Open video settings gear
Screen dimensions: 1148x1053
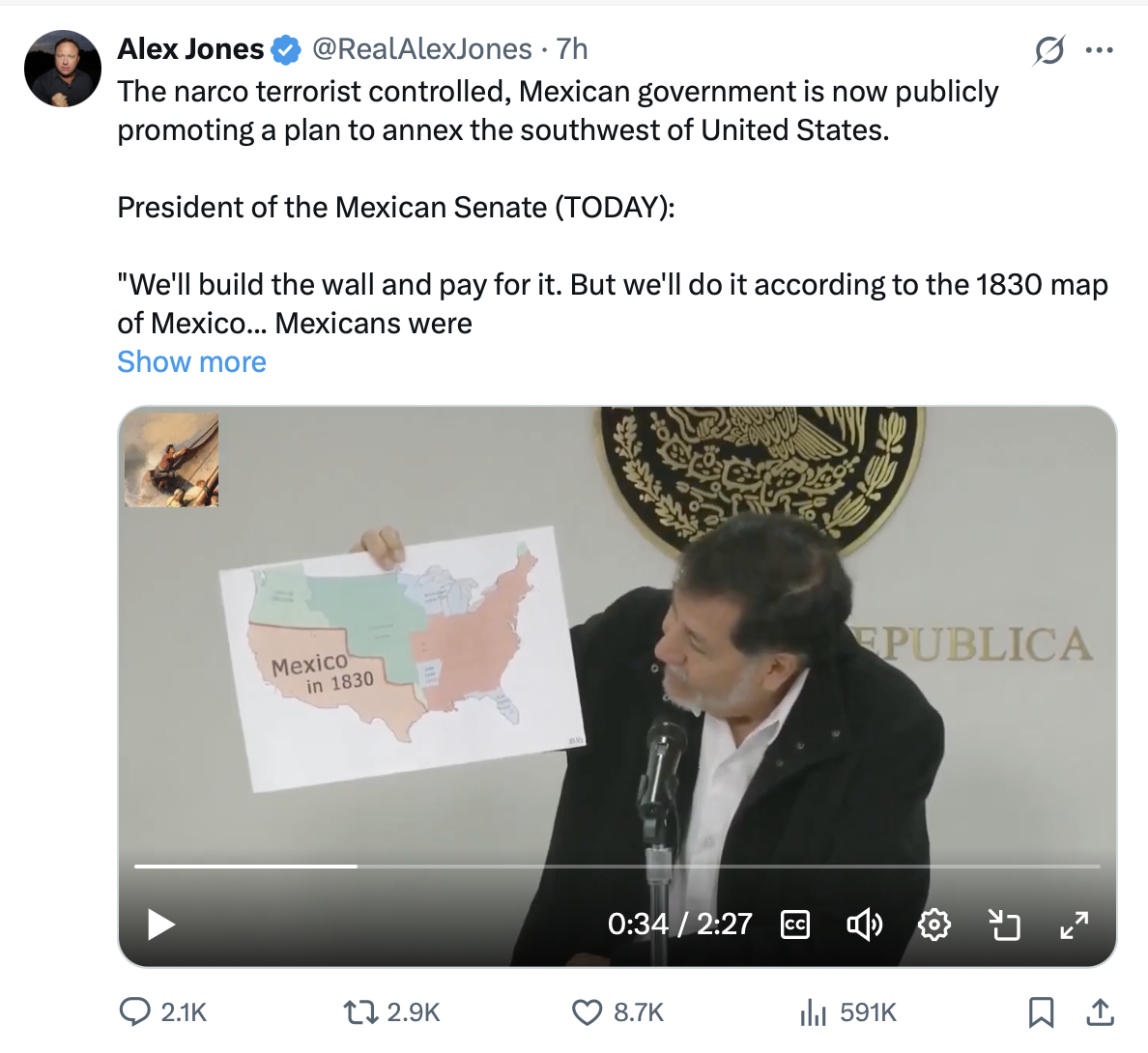[934, 925]
